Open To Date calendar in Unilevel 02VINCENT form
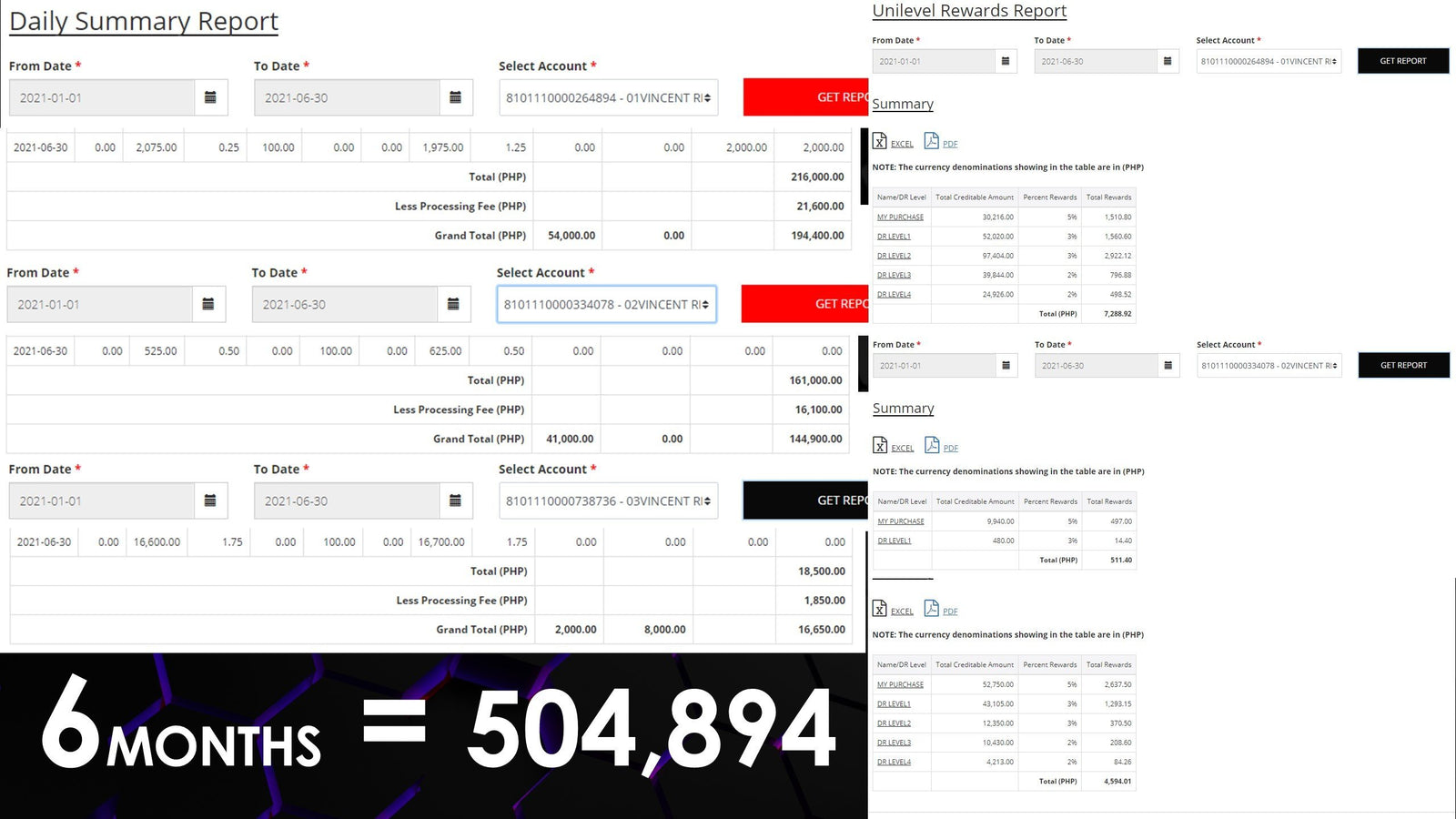 coord(1168,365)
